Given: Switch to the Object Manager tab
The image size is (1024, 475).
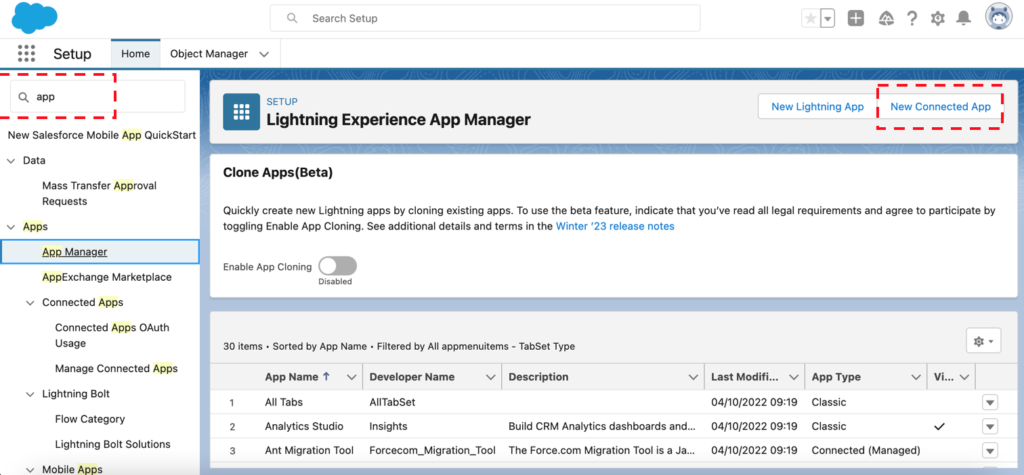Looking at the screenshot, I should pos(209,54).
